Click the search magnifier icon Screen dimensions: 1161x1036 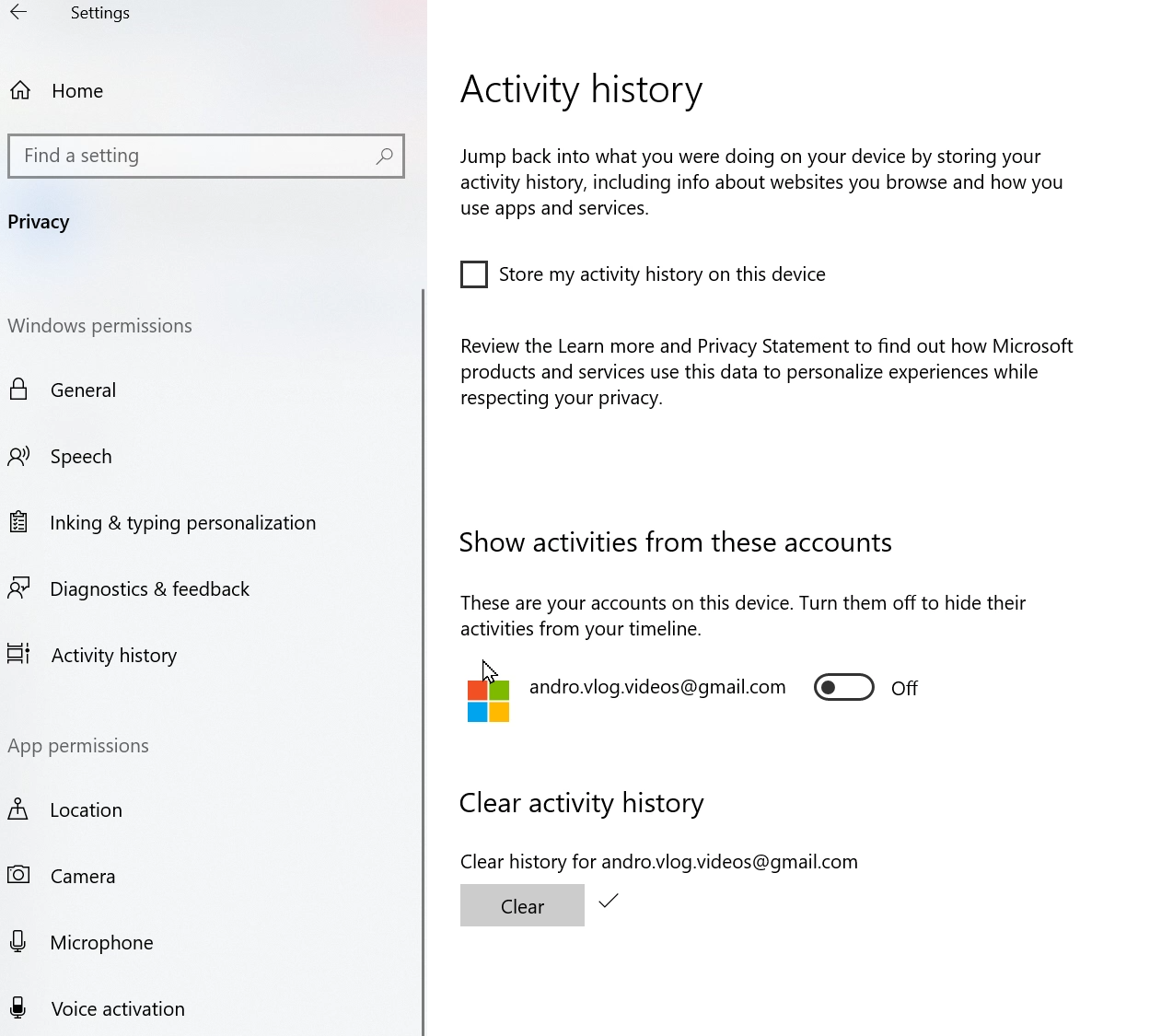385,156
